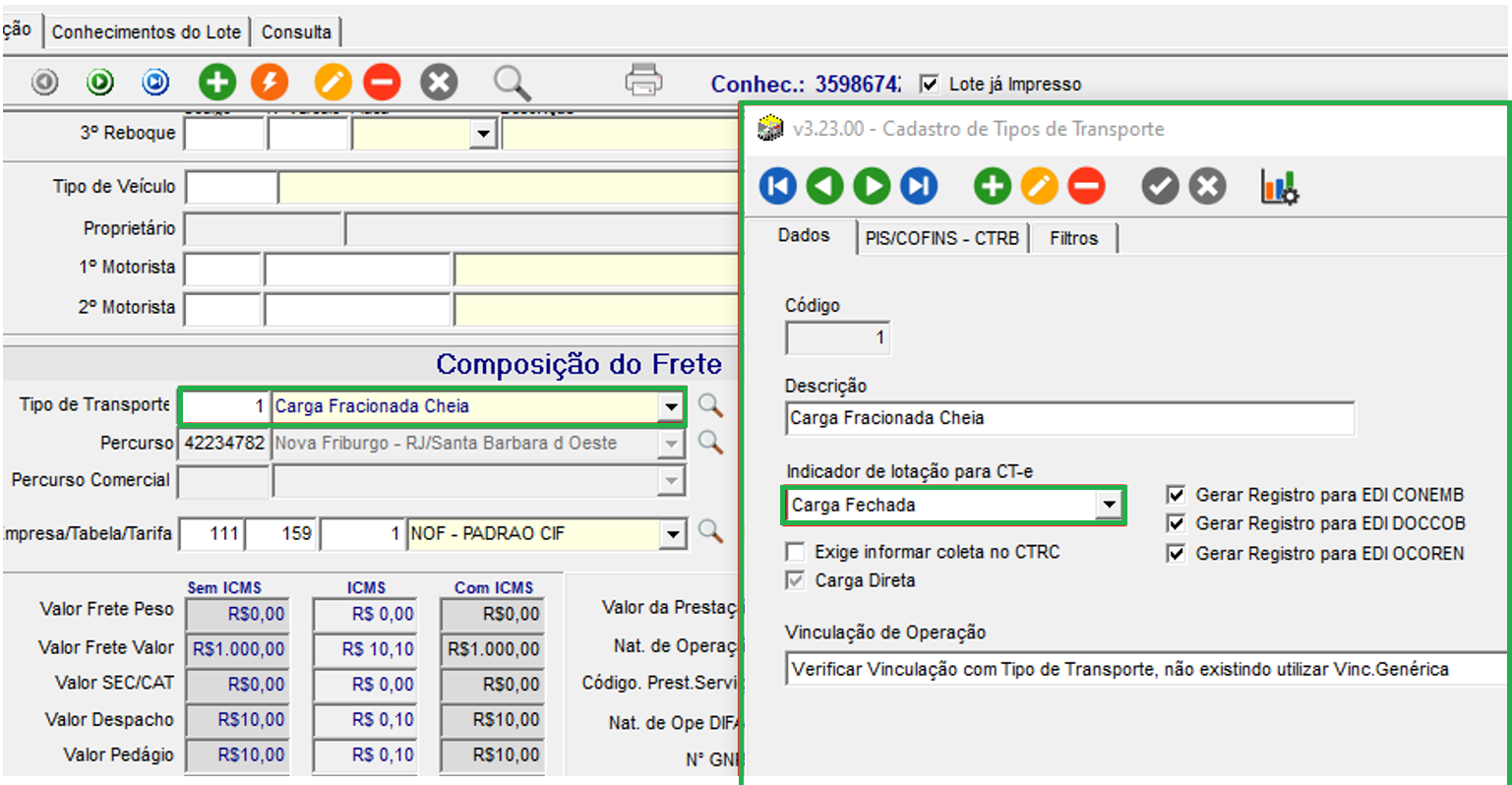Viewport: 1512px width, 785px height.
Task: Search Percurso with magnifier icon
Action: (x=710, y=442)
